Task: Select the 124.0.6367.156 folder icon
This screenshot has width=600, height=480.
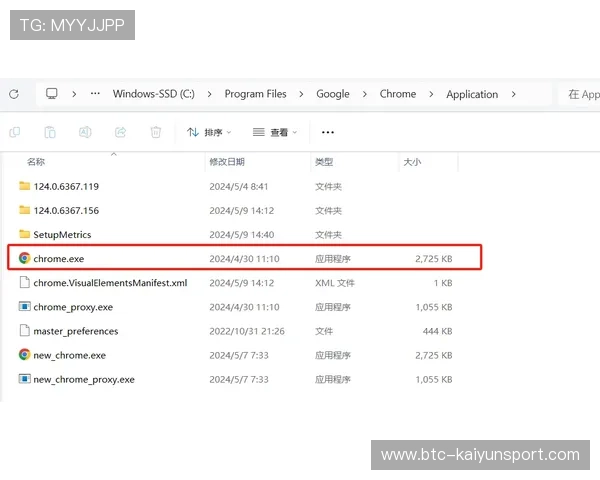Action: (x=24, y=210)
